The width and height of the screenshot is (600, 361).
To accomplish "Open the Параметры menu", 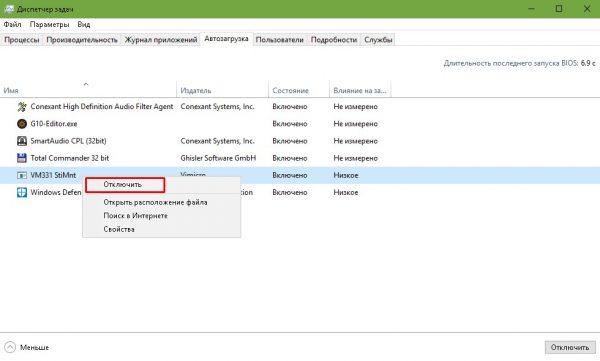I will pos(49,25).
